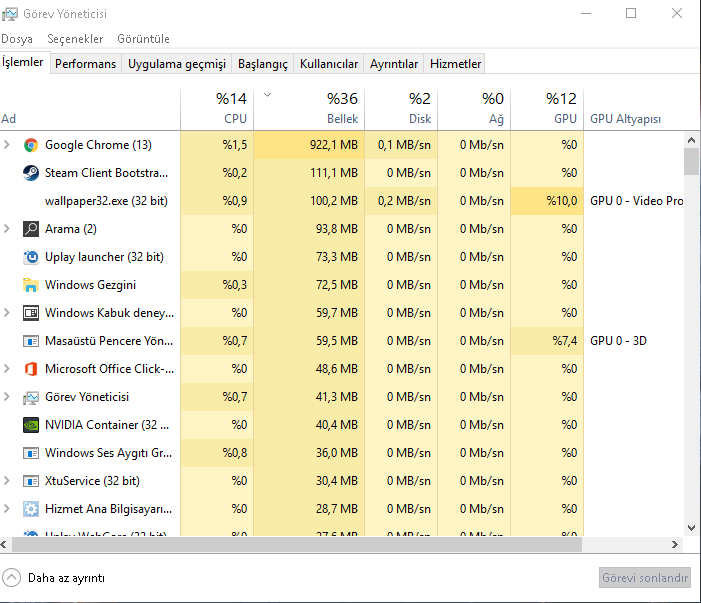Expand the XtuService (32 bit) group
The image size is (701, 603).
[x=7, y=481]
